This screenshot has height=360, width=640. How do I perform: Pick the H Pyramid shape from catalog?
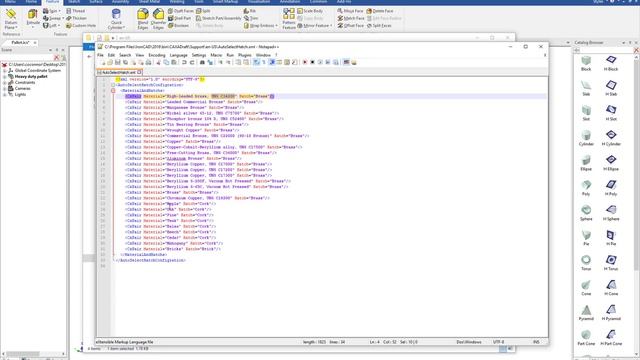[611, 313]
